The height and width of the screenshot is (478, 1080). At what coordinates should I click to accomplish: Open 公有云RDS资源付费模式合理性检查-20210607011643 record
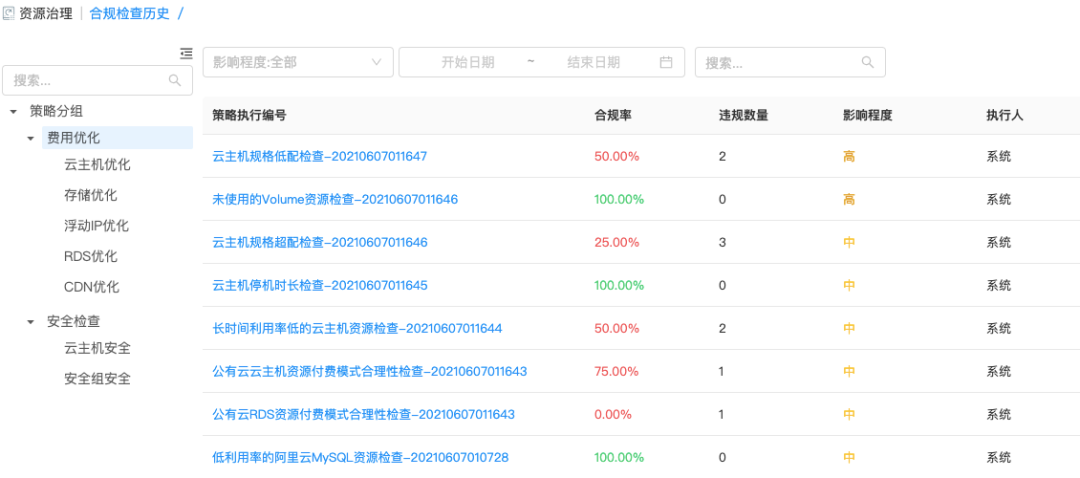click(363, 415)
